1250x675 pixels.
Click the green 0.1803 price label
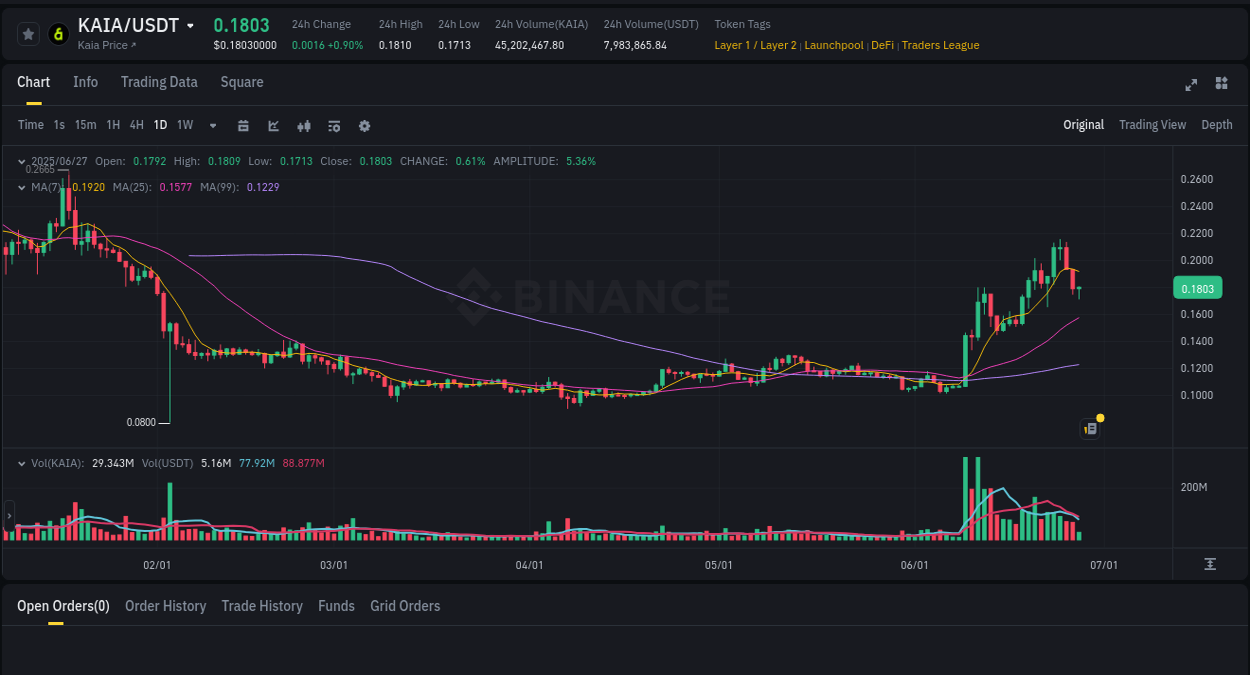(1198, 287)
